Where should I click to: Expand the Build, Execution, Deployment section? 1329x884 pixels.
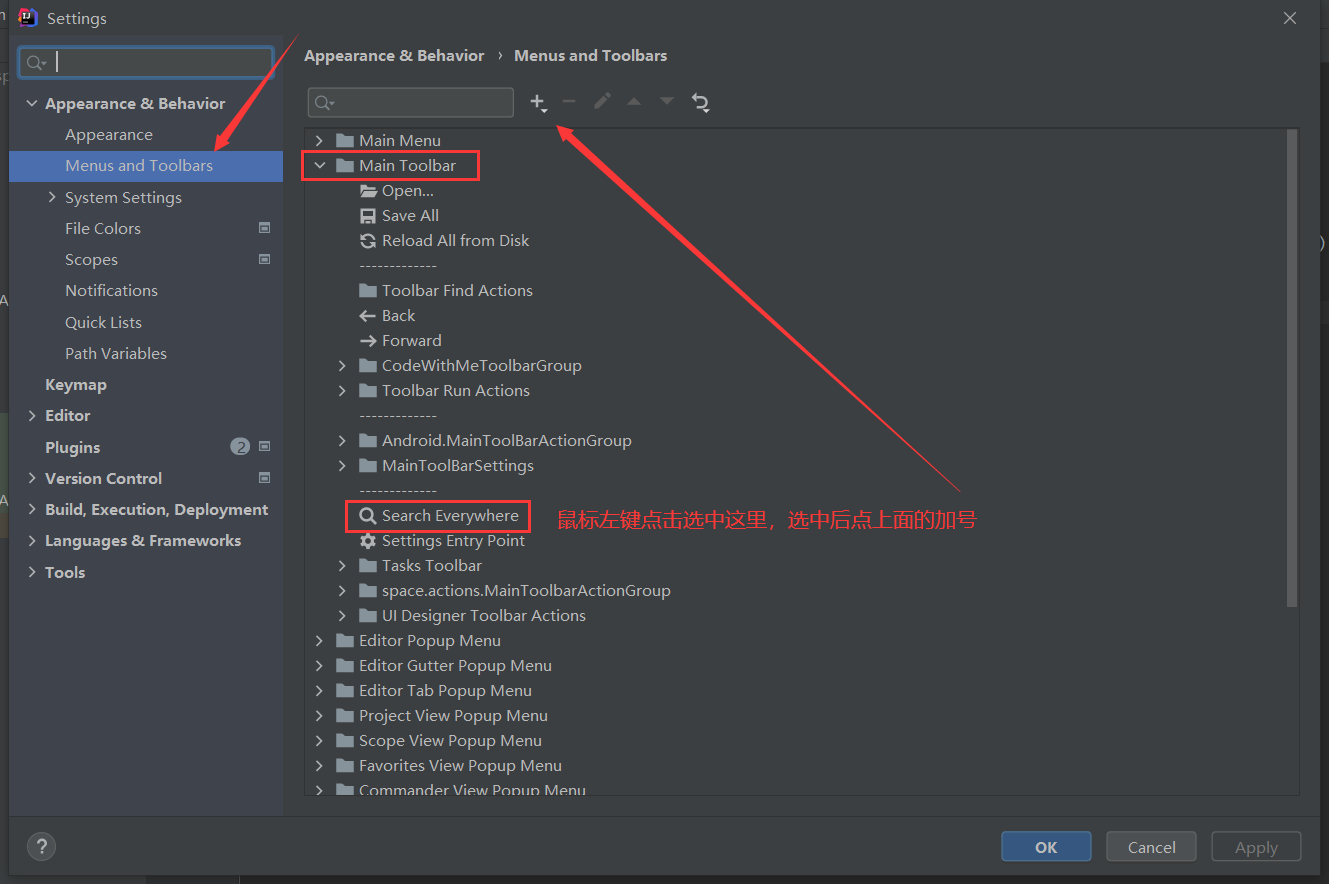(32, 509)
